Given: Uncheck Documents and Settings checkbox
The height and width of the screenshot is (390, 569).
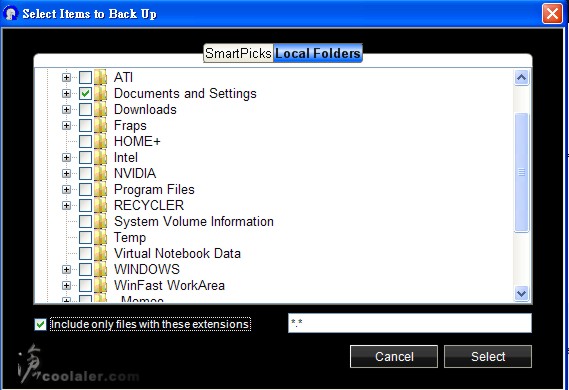Looking at the screenshot, I should click(x=85, y=93).
